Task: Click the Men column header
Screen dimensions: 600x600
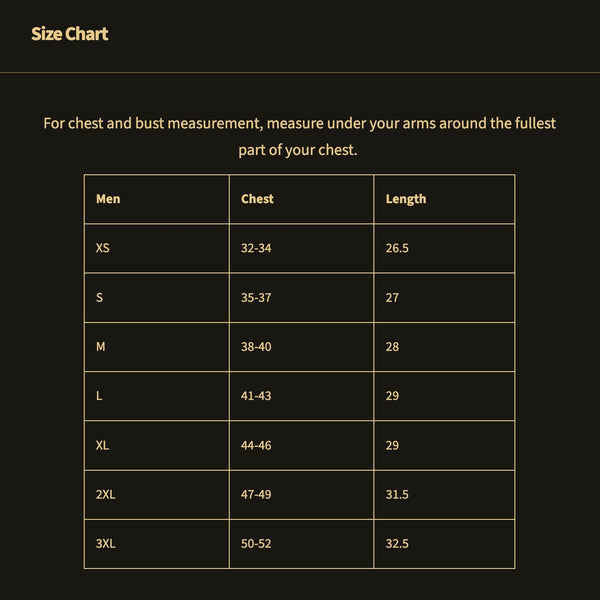Action: point(108,199)
